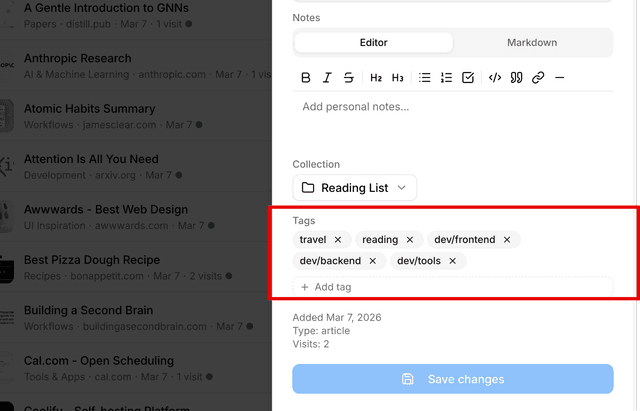
Task: Apply strikethrough formatting
Action: point(349,78)
